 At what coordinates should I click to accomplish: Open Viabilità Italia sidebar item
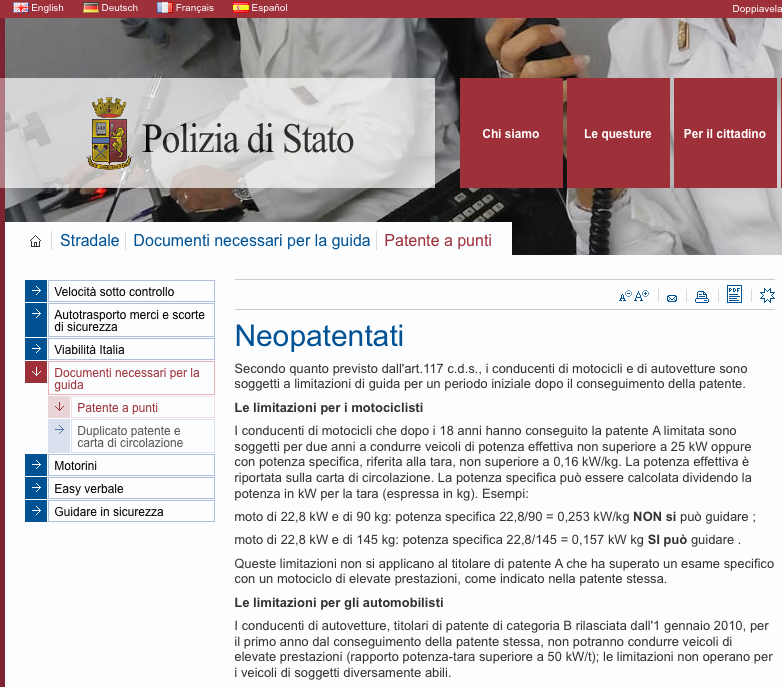pyautogui.click(x=132, y=349)
